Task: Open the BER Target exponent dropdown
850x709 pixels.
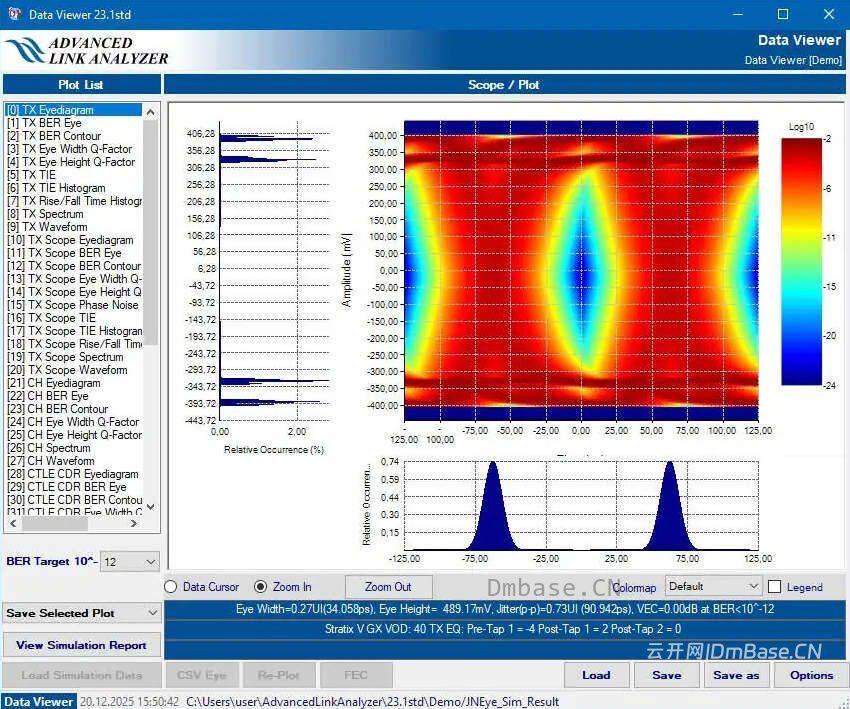Action: pyautogui.click(x=130, y=562)
